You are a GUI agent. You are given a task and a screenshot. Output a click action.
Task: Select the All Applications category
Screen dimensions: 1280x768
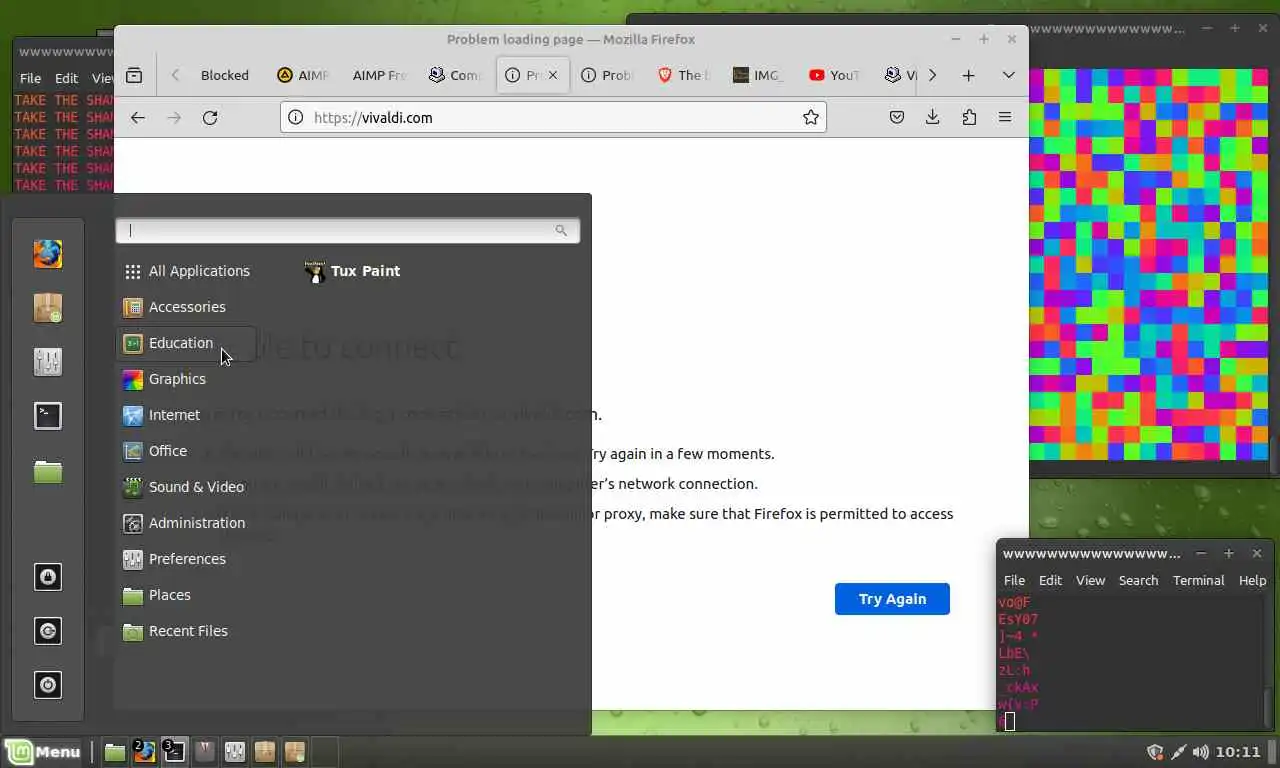pos(186,271)
